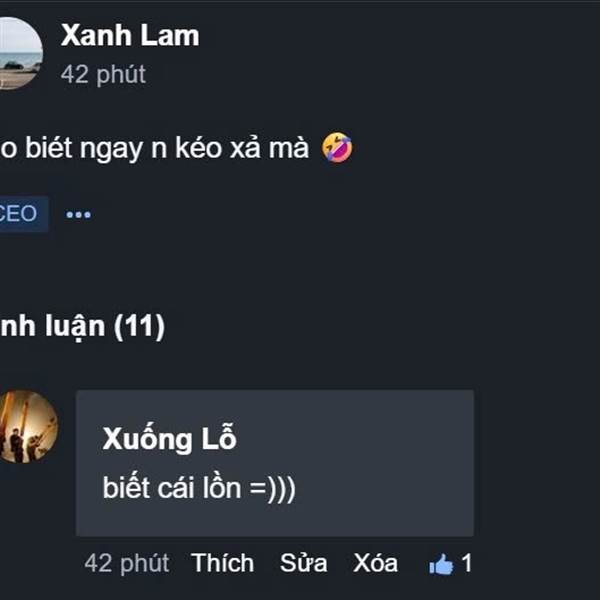Screen dimensions: 600x600
Task: Click the comment text 'biết cái lồn =)))'
Action: point(199,488)
